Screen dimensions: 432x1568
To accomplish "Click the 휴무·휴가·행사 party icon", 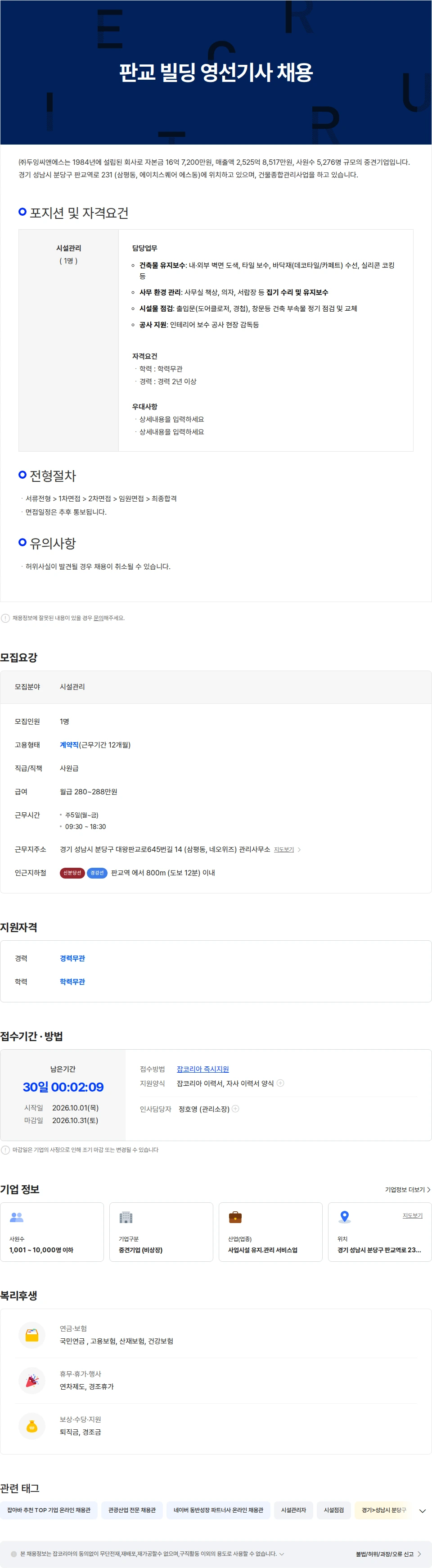I will tap(32, 1381).
